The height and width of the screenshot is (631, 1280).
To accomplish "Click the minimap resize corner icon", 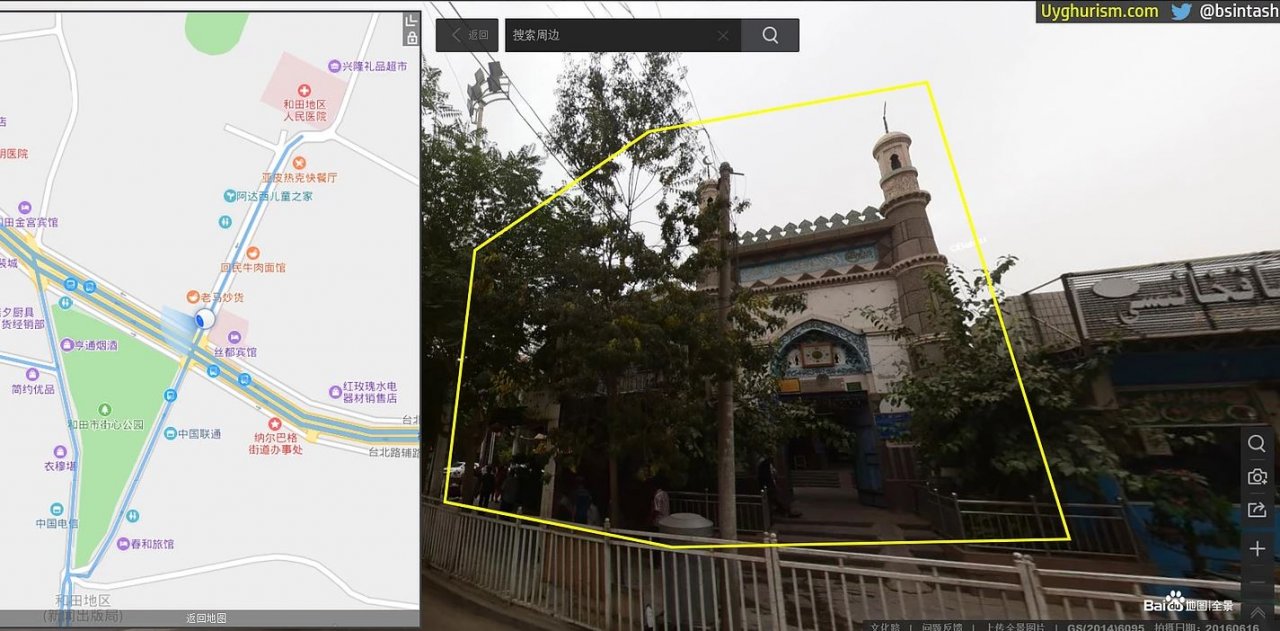I will (x=411, y=21).
